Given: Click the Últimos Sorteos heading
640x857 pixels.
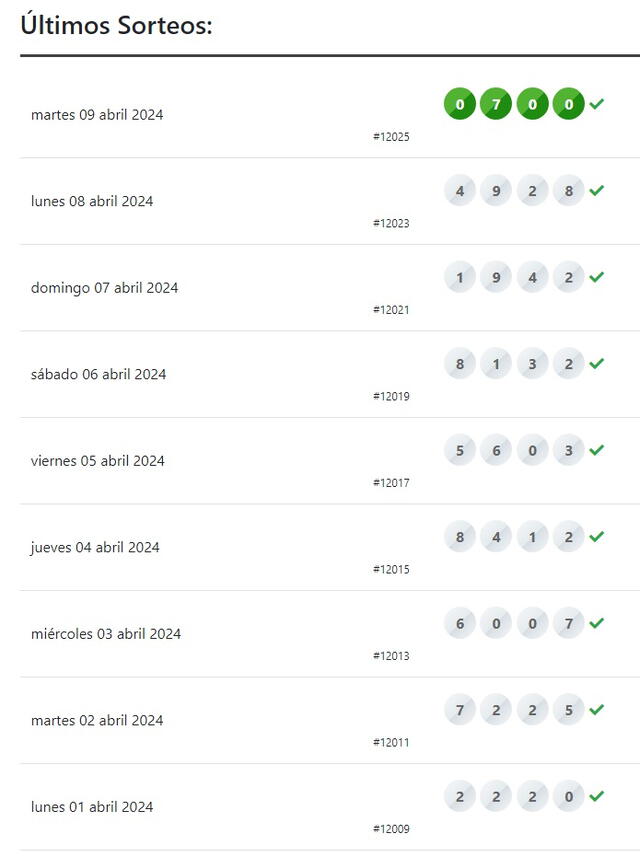Looking at the screenshot, I should click(x=117, y=25).
